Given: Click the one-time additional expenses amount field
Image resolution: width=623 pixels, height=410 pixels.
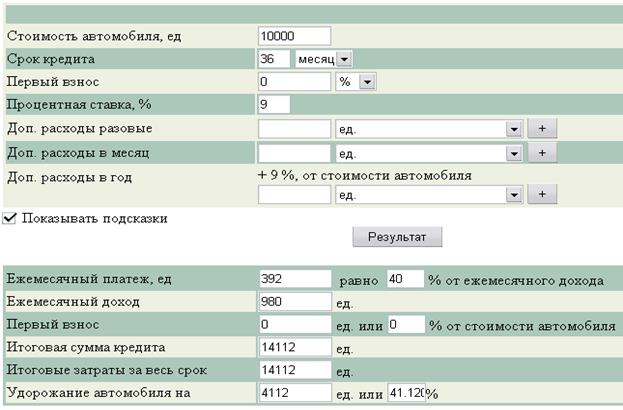Looking at the screenshot, I should coord(294,129).
